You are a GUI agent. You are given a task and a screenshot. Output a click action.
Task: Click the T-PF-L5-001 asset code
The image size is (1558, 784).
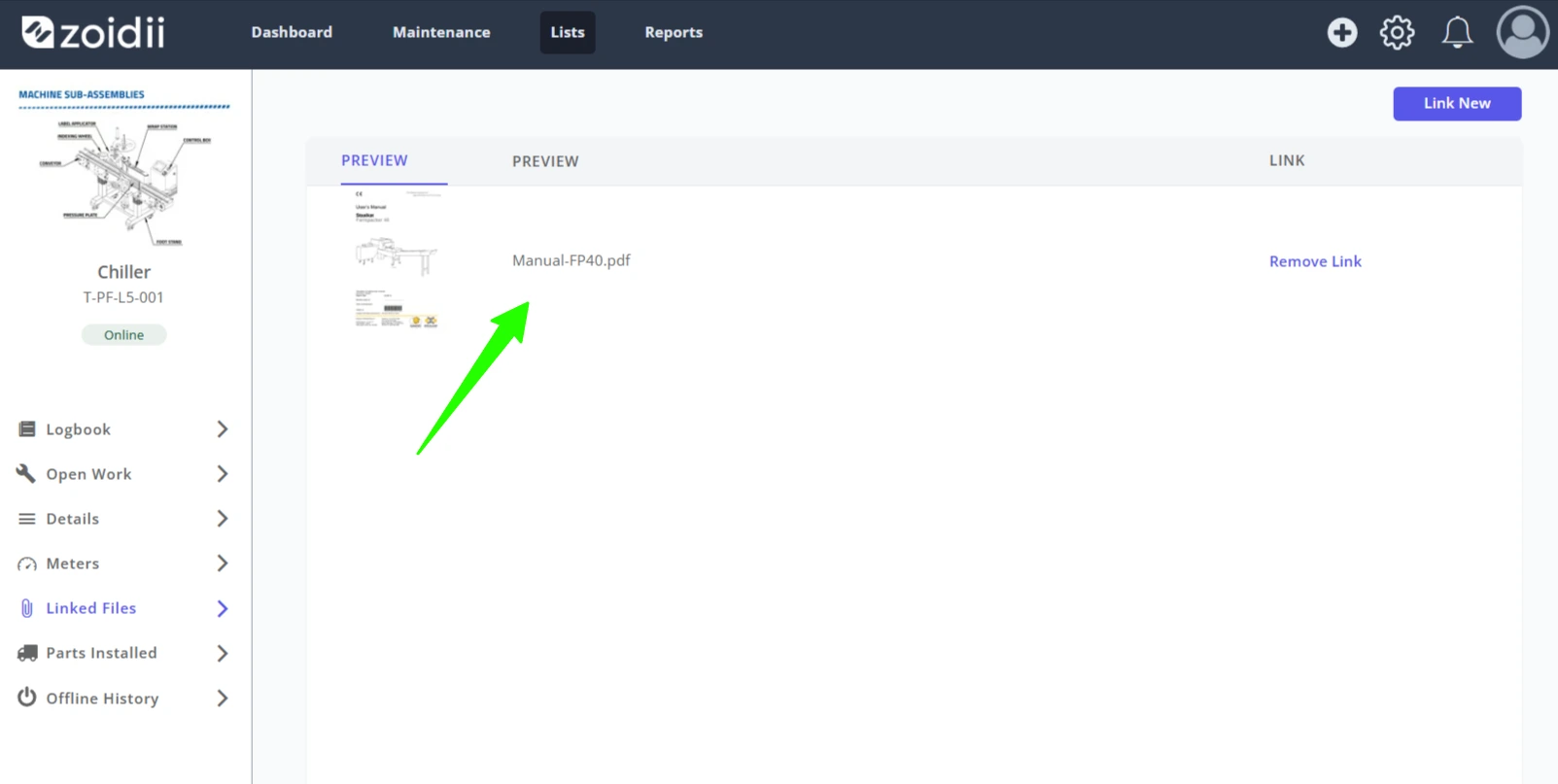pos(123,297)
